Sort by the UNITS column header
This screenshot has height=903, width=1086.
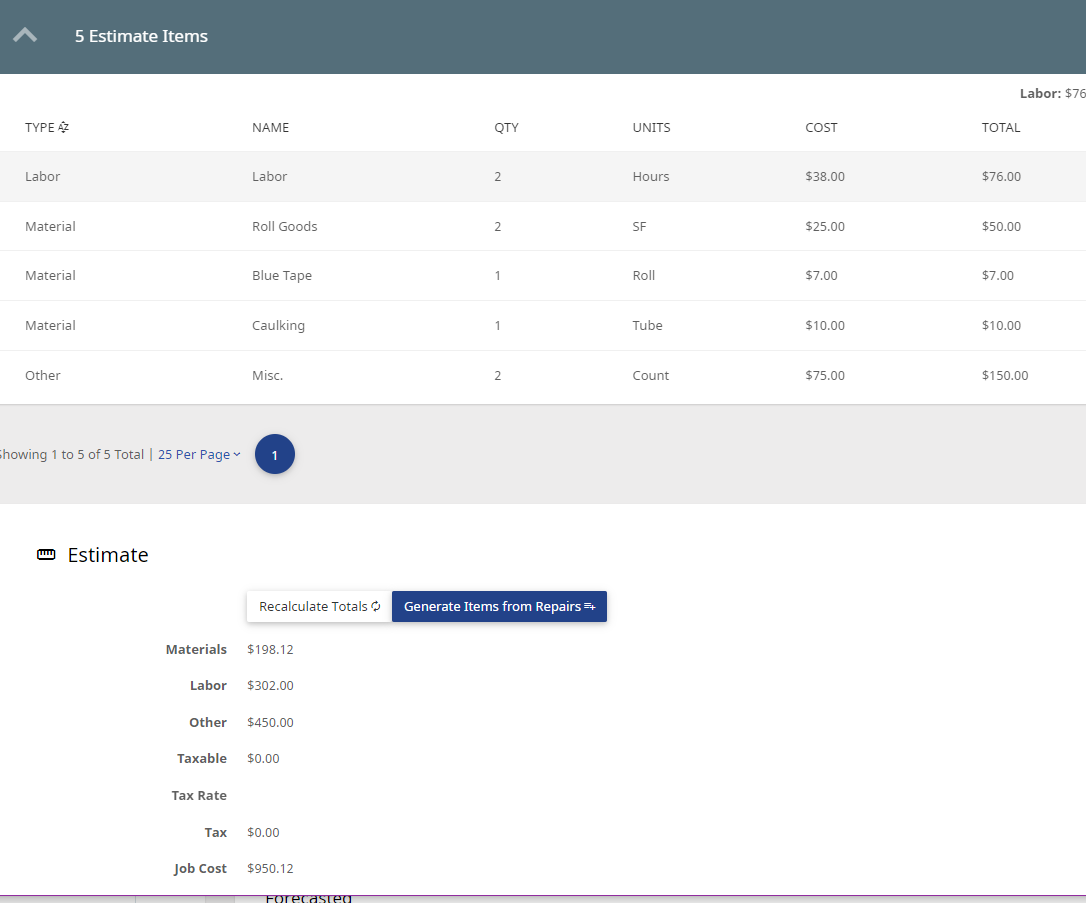pos(651,127)
